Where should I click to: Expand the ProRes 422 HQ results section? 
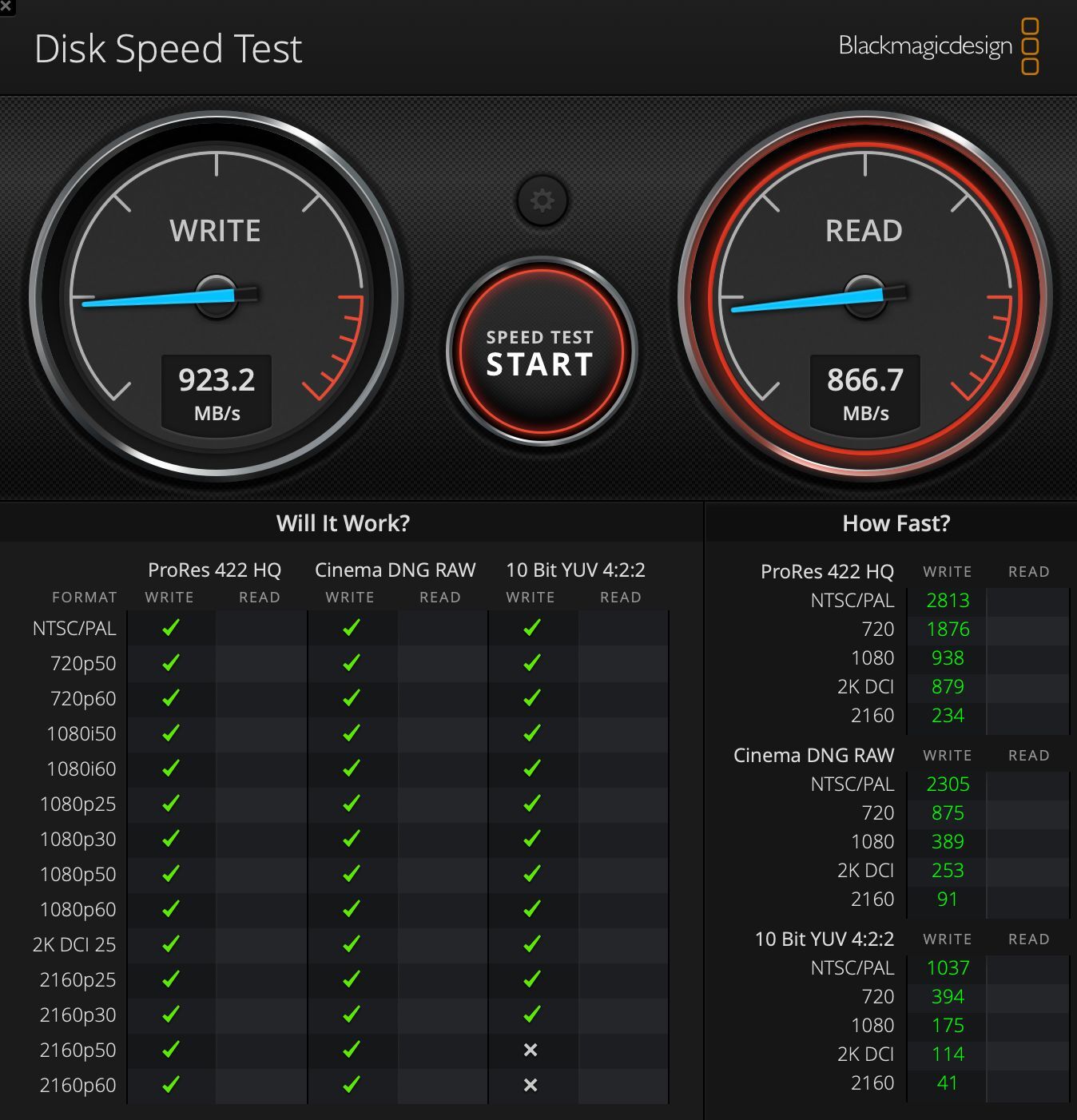coord(828,571)
